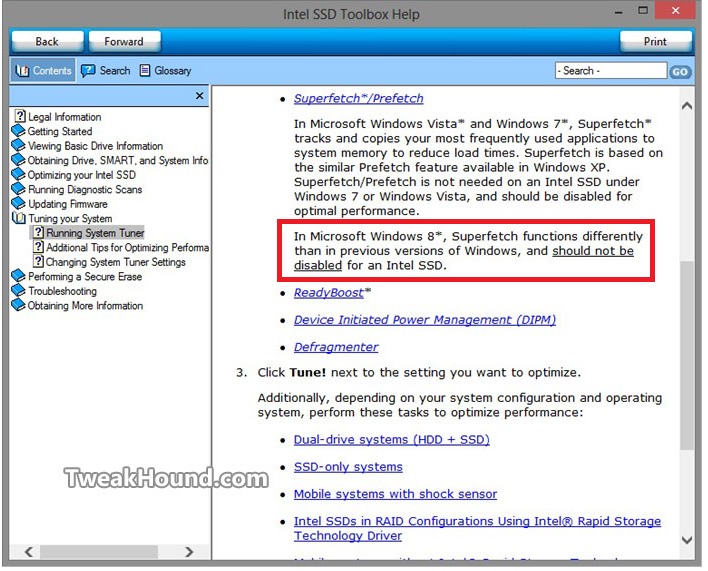Select Changing System Tuner Settings subtopic
The width and height of the screenshot is (708, 571).
coord(116,262)
